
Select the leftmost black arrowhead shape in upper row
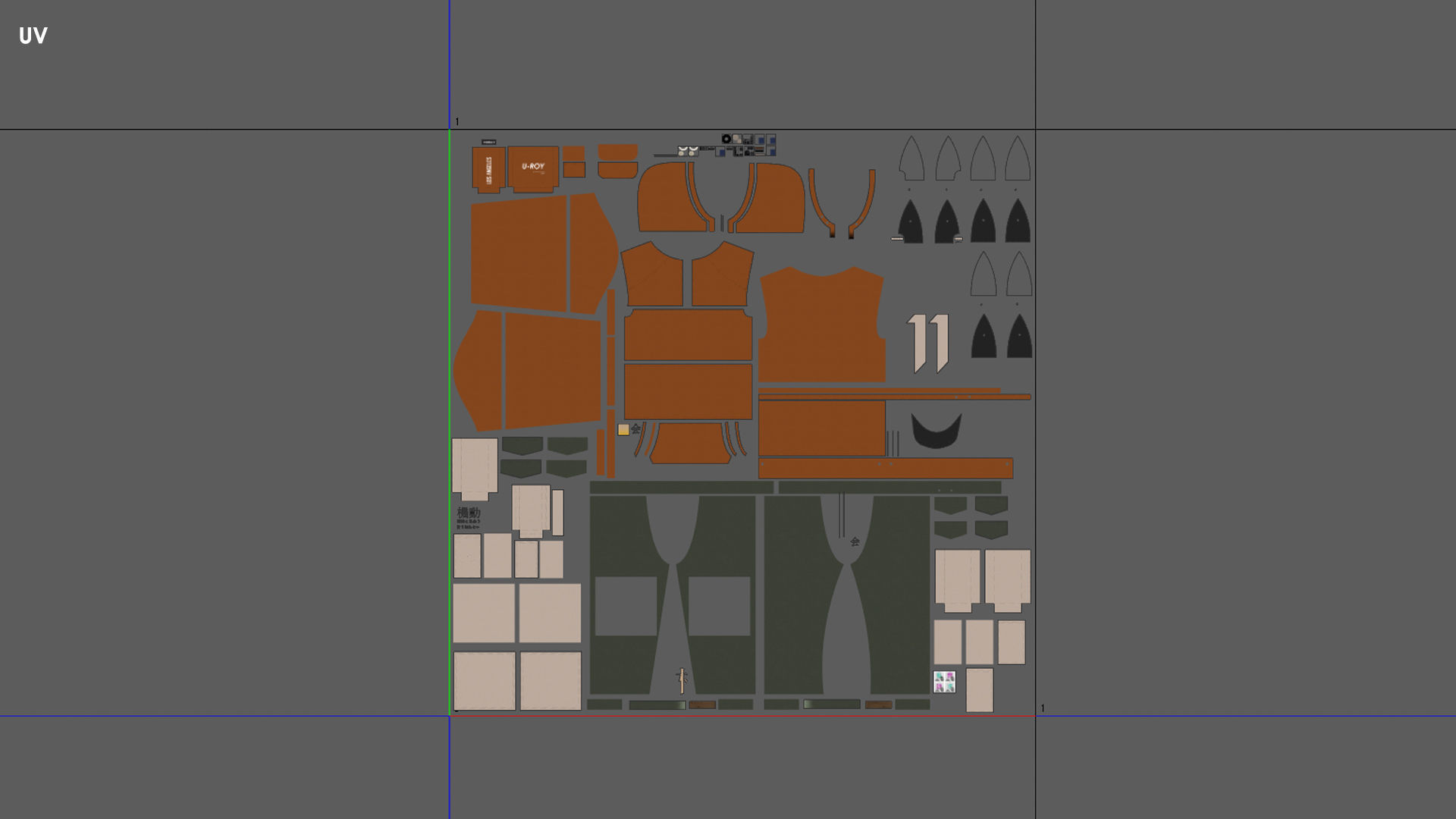[x=911, y=222]
